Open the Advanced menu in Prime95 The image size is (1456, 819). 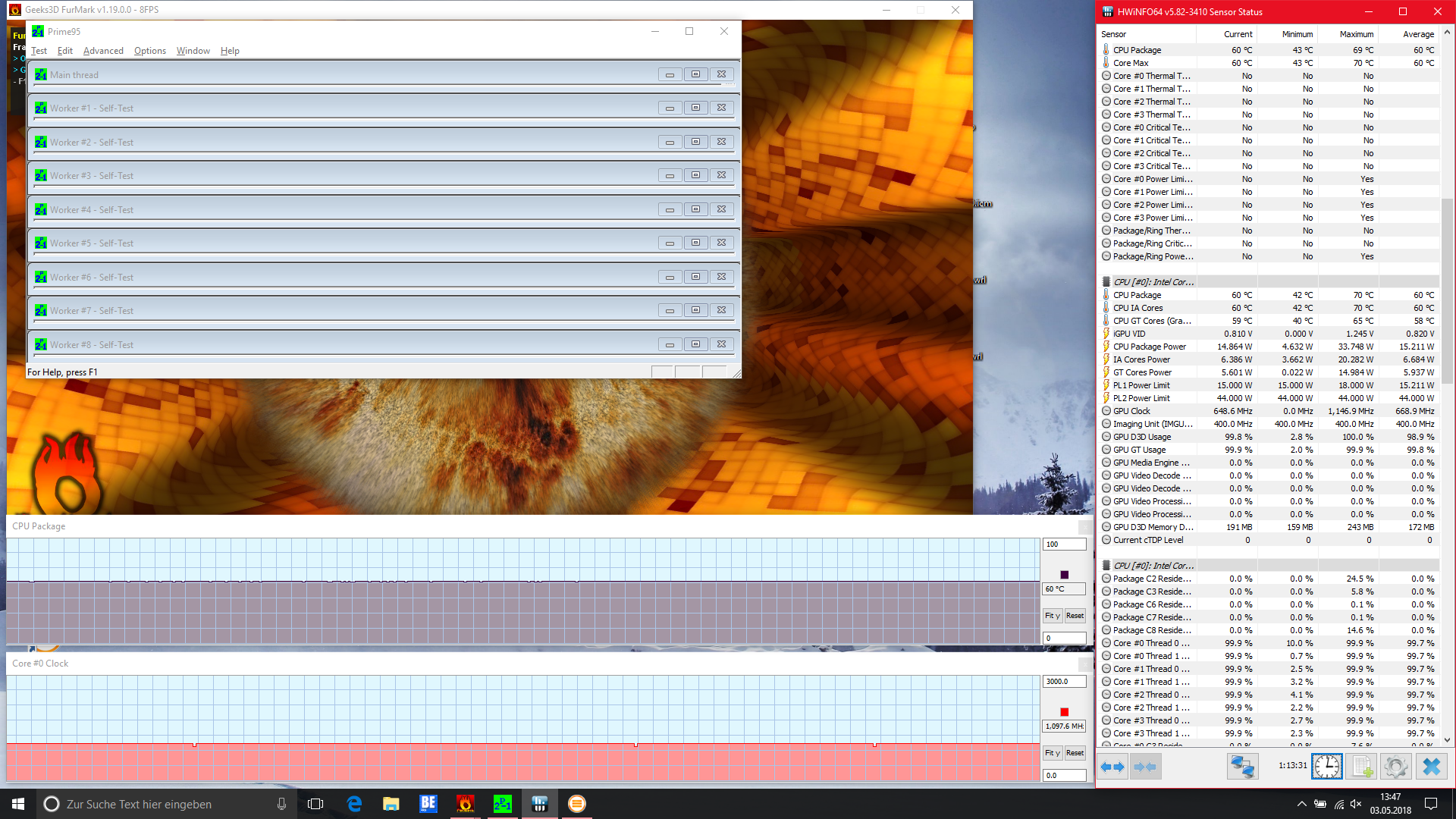click(103, 51)
